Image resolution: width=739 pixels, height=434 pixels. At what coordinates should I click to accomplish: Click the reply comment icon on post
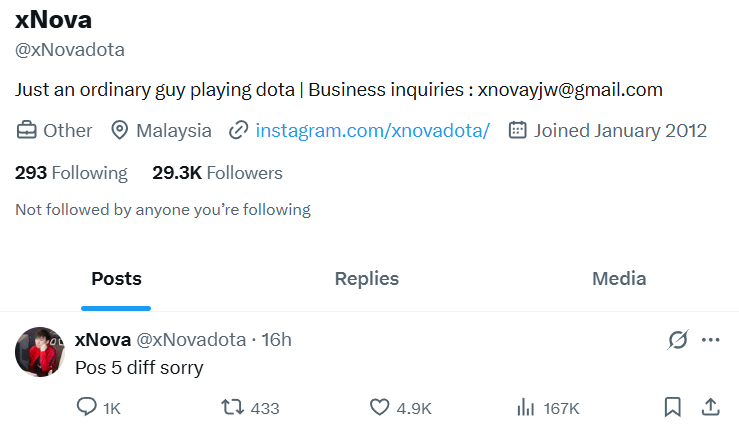(x=87, y=407)
